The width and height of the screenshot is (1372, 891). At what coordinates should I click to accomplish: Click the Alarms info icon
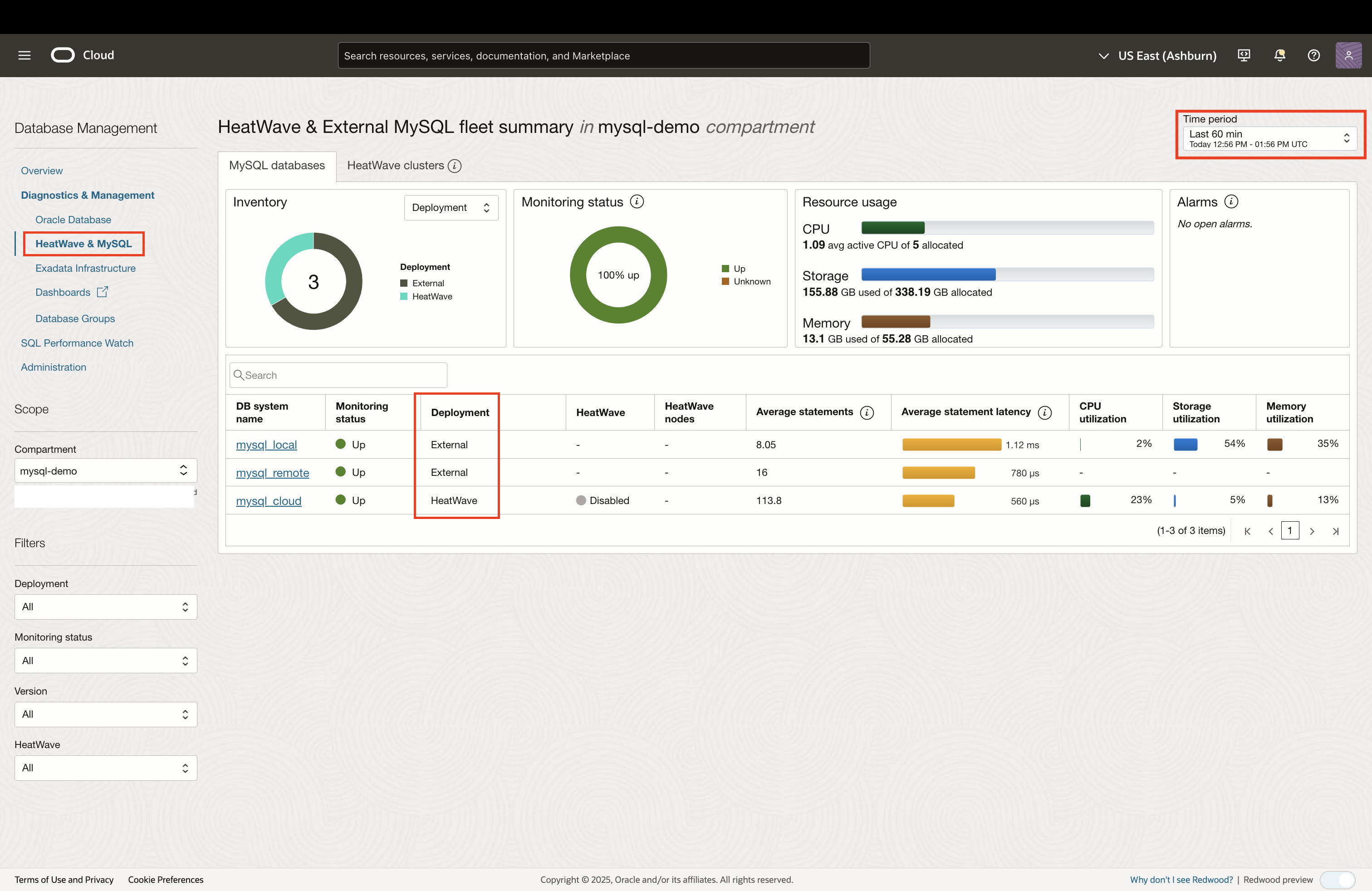click(1231, 202)
